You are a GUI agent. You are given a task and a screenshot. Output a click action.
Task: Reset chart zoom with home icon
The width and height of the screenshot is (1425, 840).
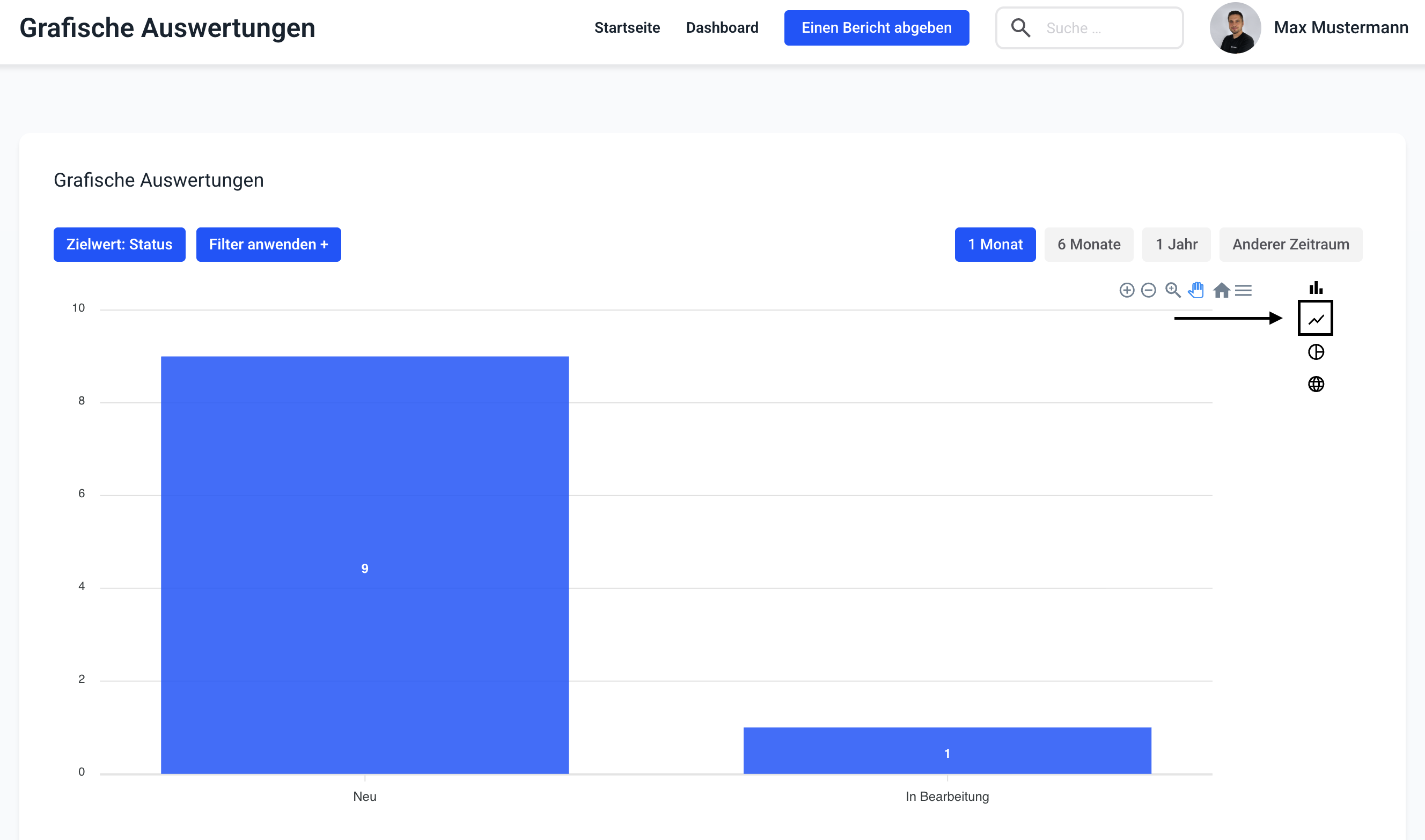pyautogui.click(x=1221, y=290)
